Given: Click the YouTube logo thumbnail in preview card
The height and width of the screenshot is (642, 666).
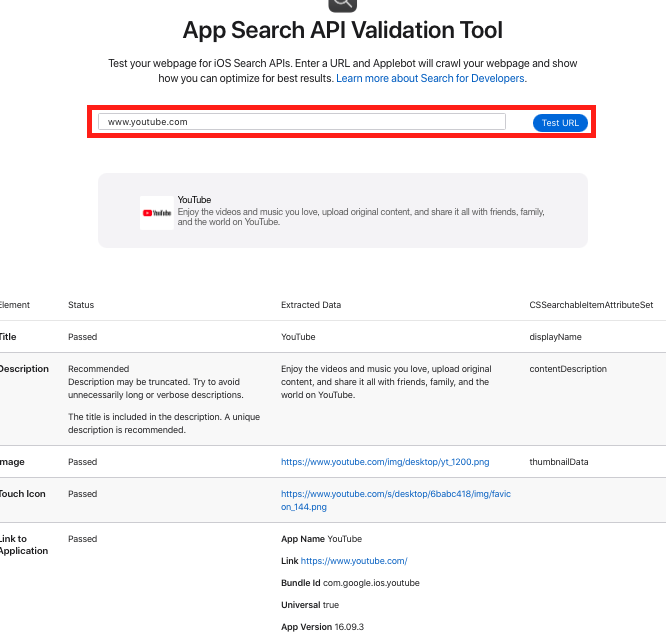Looking at the screenshot, I should 157,213.
